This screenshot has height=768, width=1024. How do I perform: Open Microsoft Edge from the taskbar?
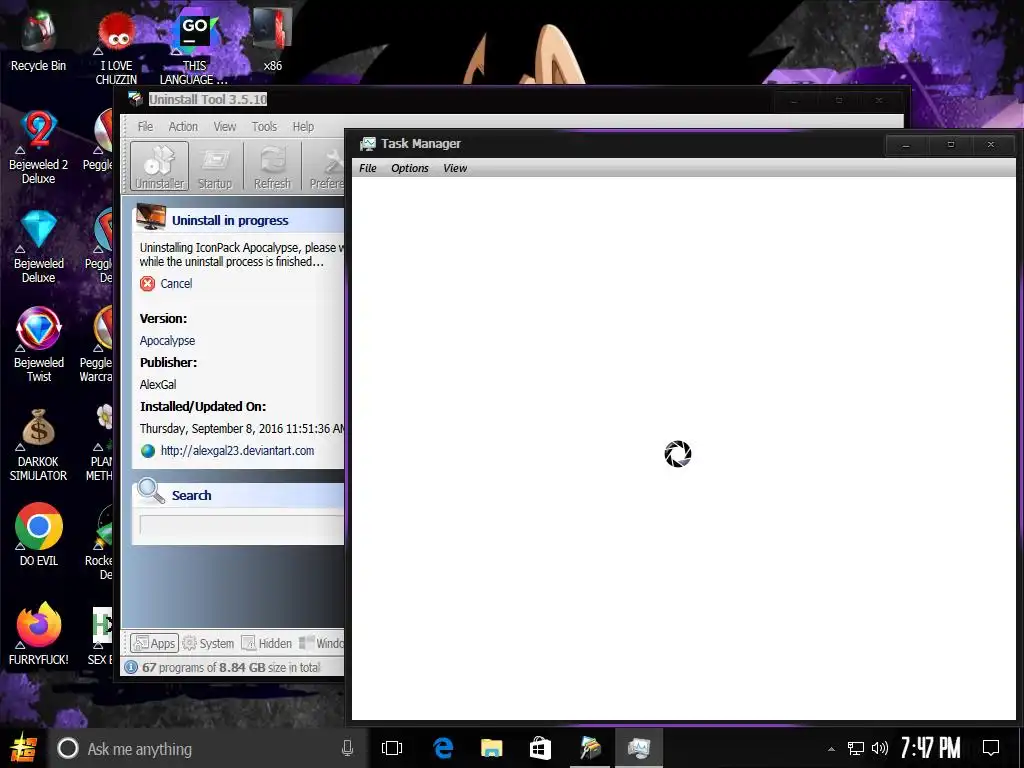[443, 748]
